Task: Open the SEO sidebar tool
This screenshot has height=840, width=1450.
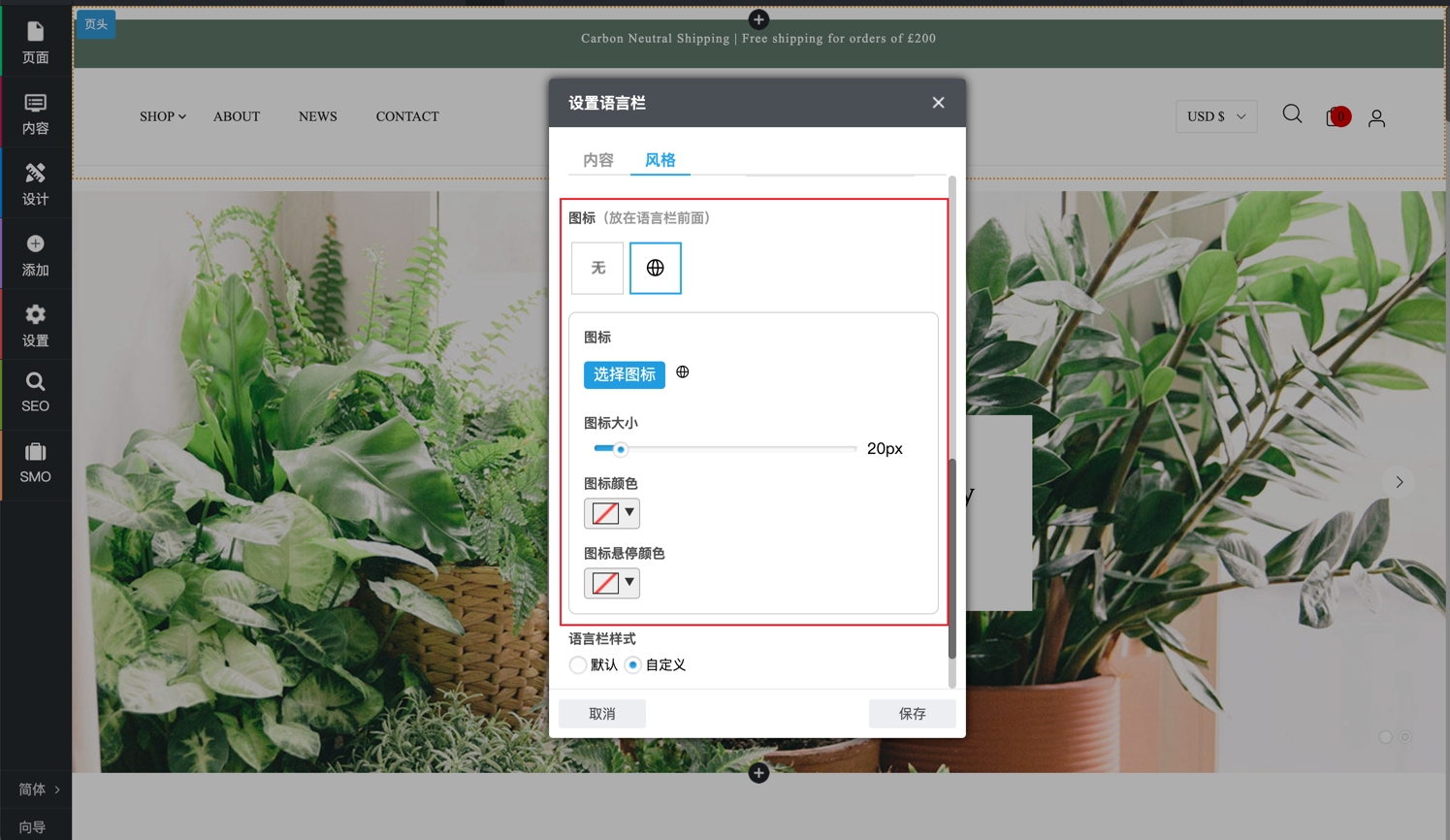Action: tap(36, 393)
